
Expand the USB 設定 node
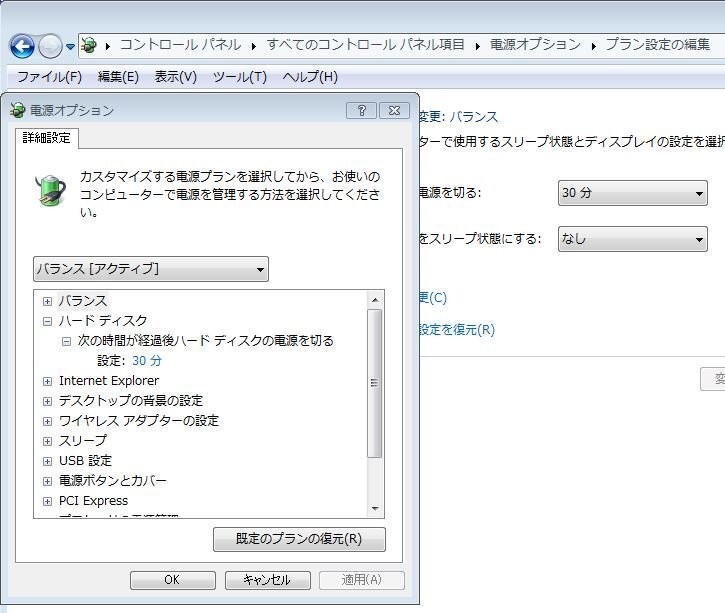click(x=47, y=461)
